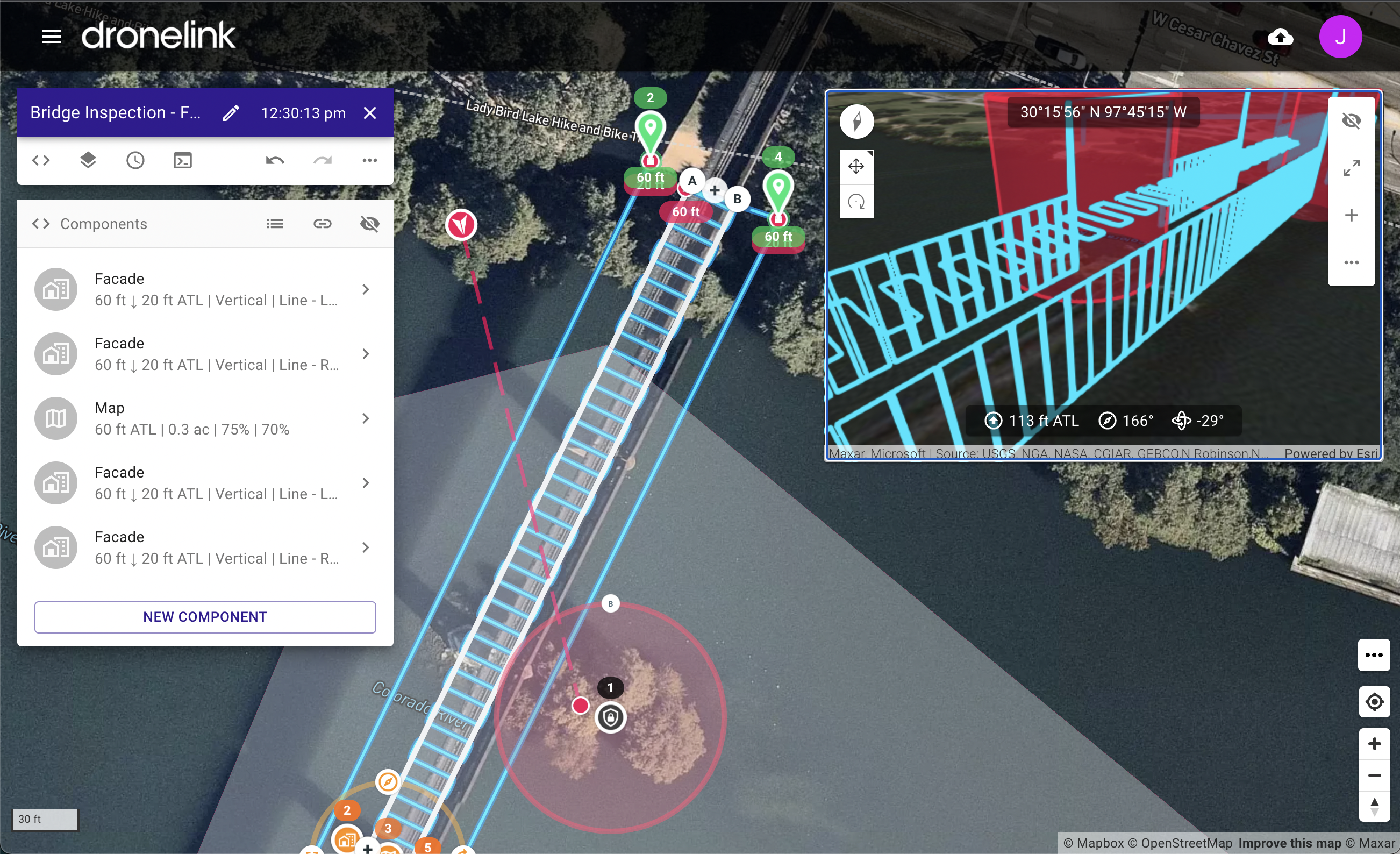Edit the Bridge Inspection plan name
Image resolution: width=1400 pixels, height=854 pixels.
(x=231, y=113)
